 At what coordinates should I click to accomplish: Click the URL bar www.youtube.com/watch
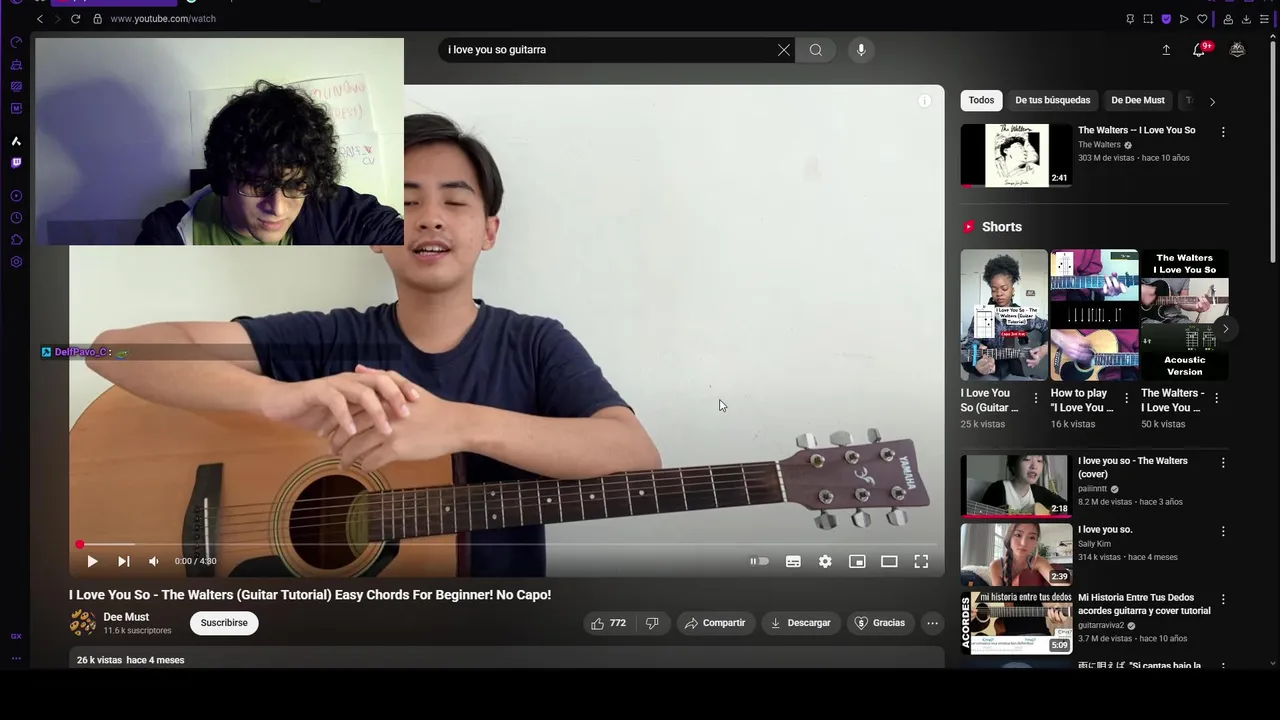pos(163,19)
